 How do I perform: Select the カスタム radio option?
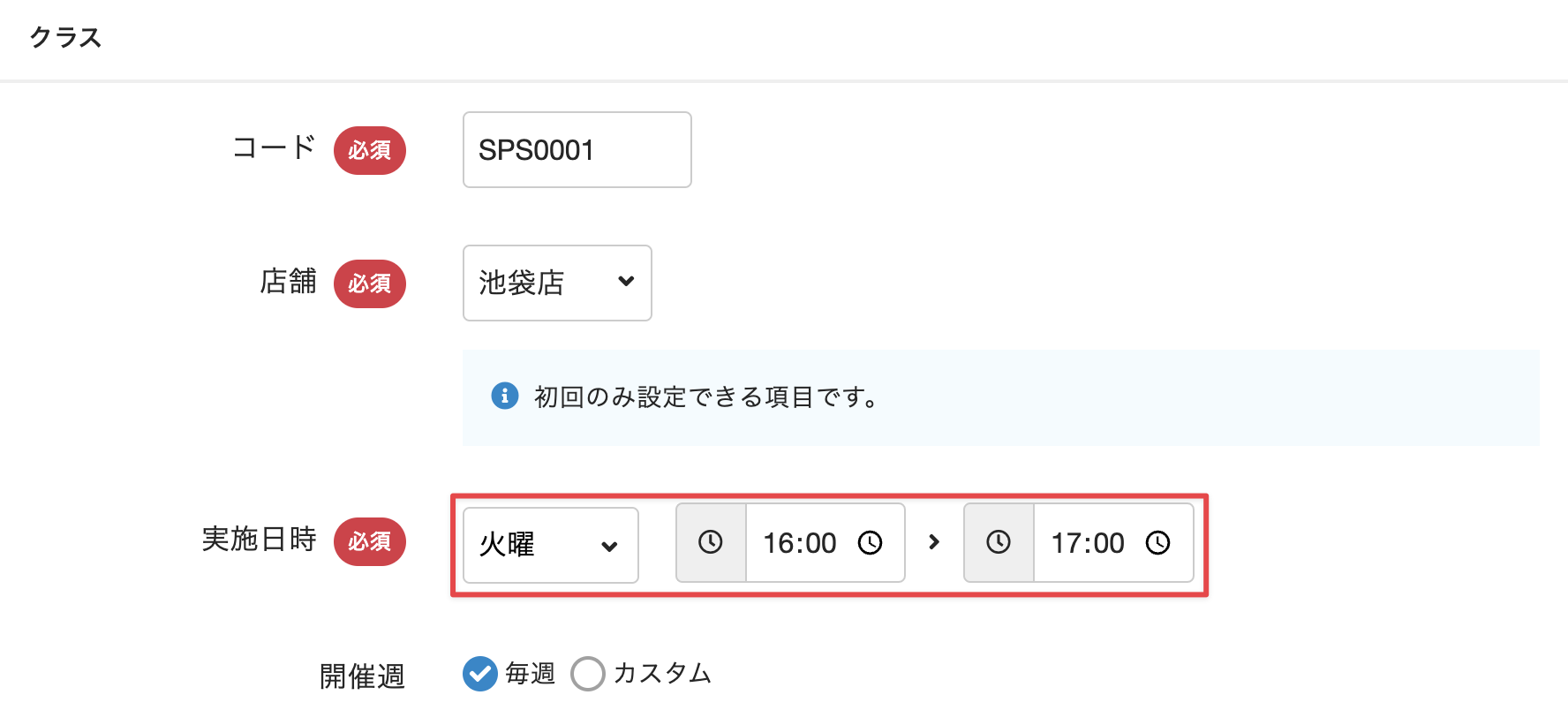coord(588,674)
